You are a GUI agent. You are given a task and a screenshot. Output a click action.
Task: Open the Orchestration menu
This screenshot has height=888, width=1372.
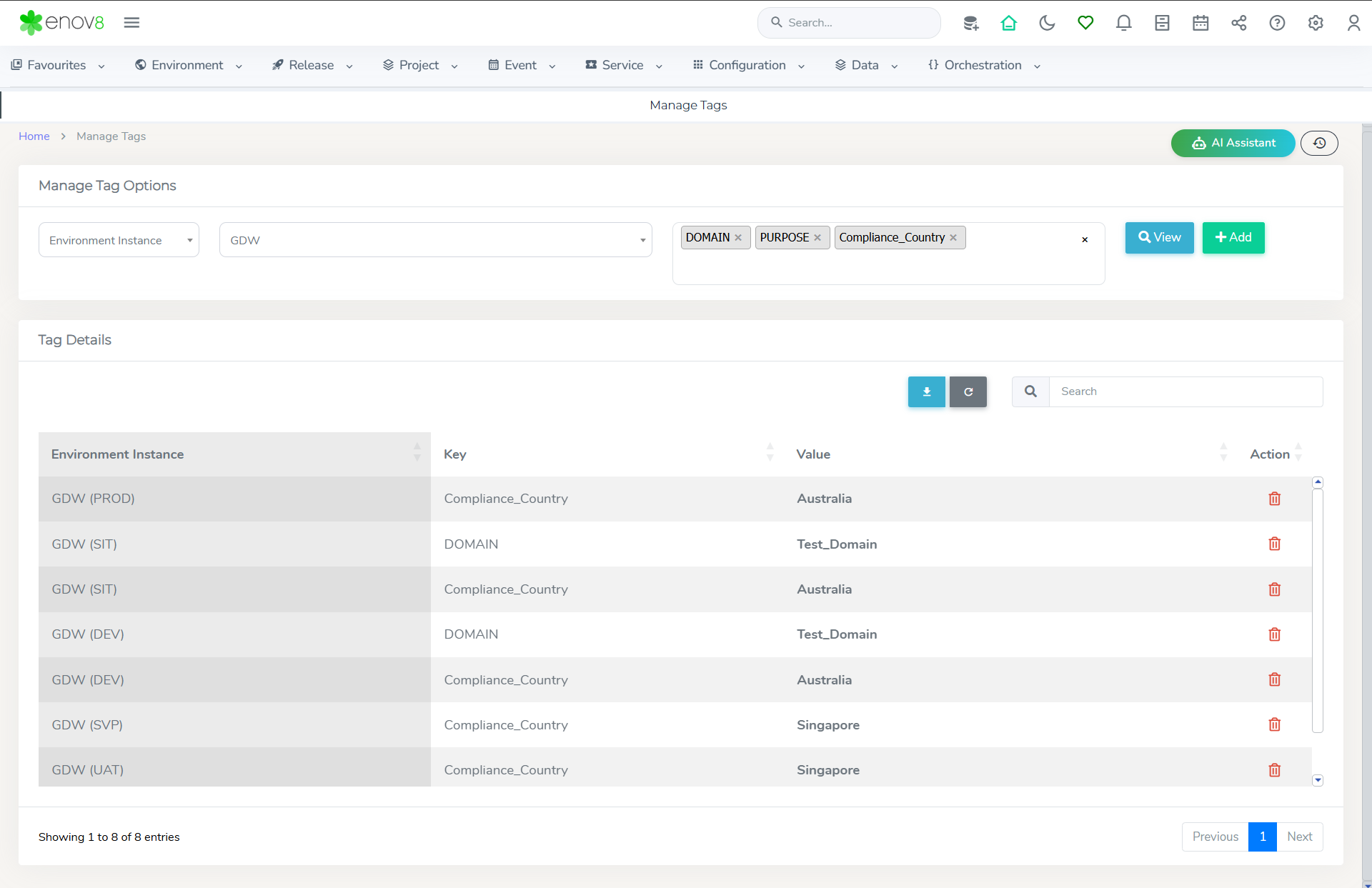click(x=983, y=65)
